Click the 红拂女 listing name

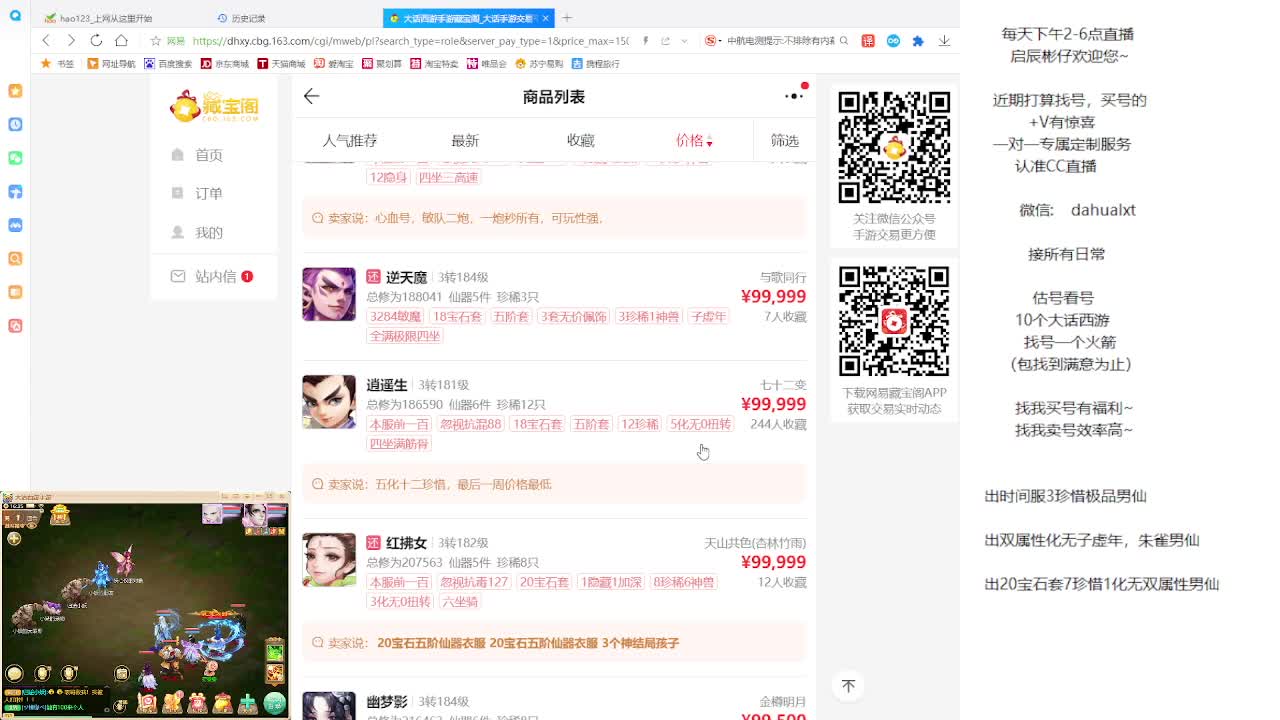[406, 543]
